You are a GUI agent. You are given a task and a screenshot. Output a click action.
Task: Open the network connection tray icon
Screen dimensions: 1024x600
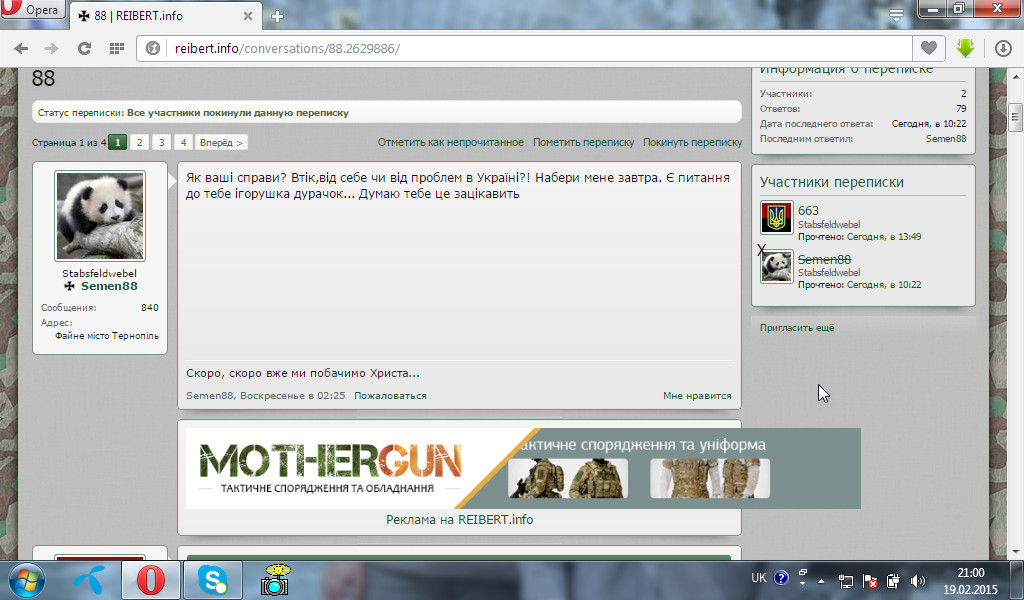click(x=846, y=580)
